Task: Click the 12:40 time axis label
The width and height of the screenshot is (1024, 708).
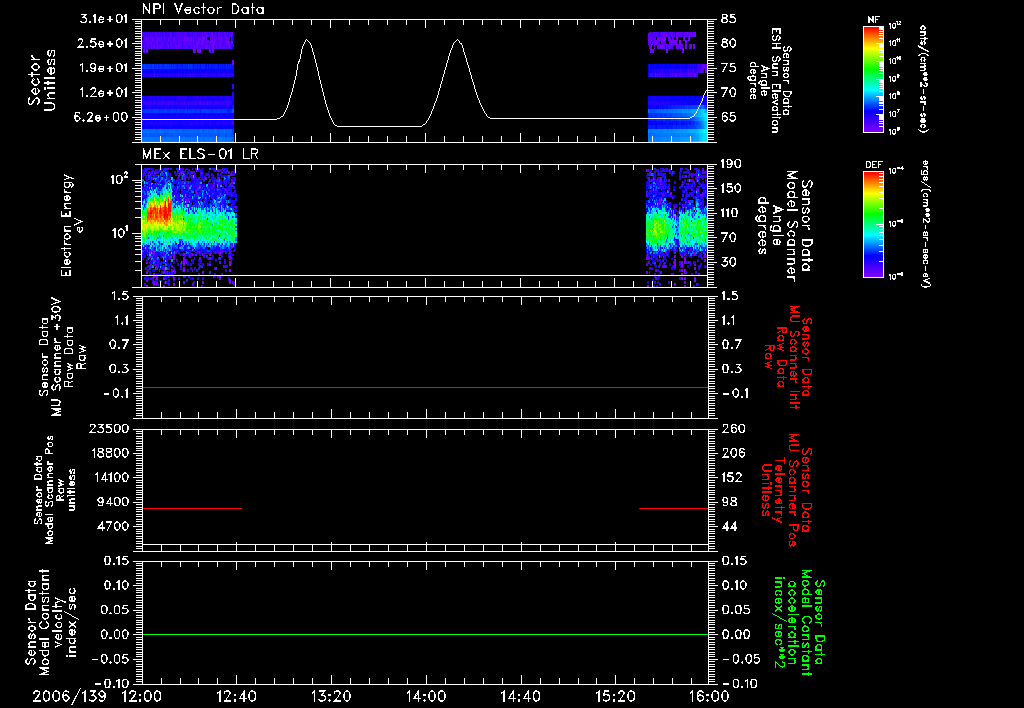Action: coord(236,696)
